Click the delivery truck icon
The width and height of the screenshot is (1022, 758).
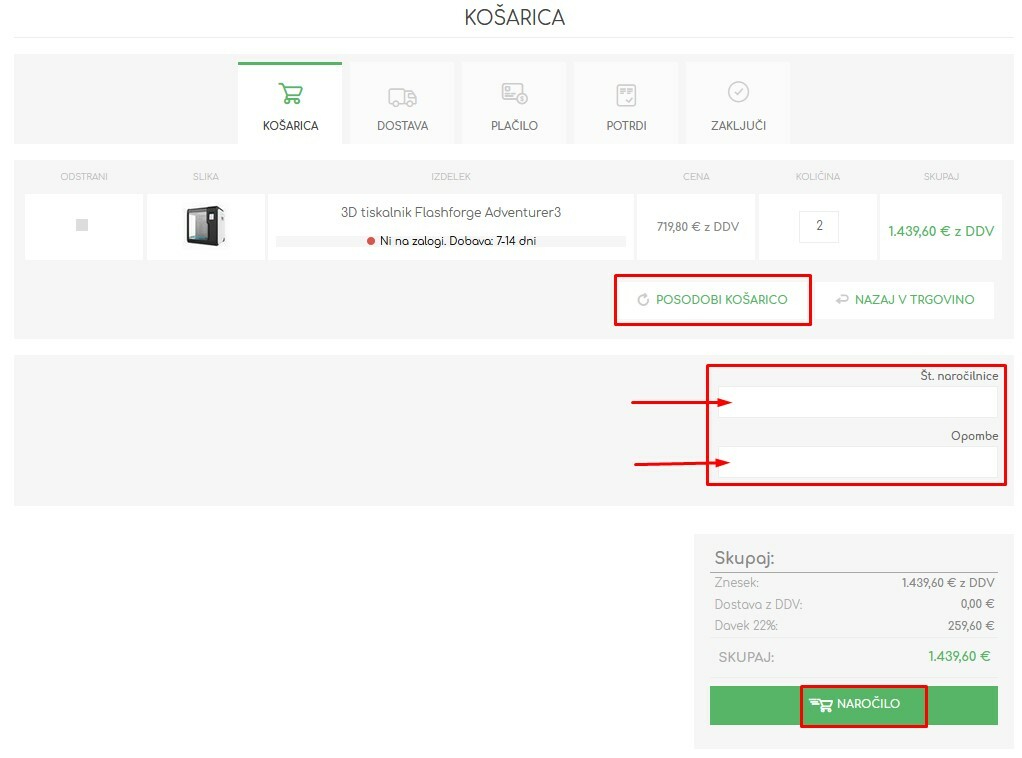[x=402, y=97]
